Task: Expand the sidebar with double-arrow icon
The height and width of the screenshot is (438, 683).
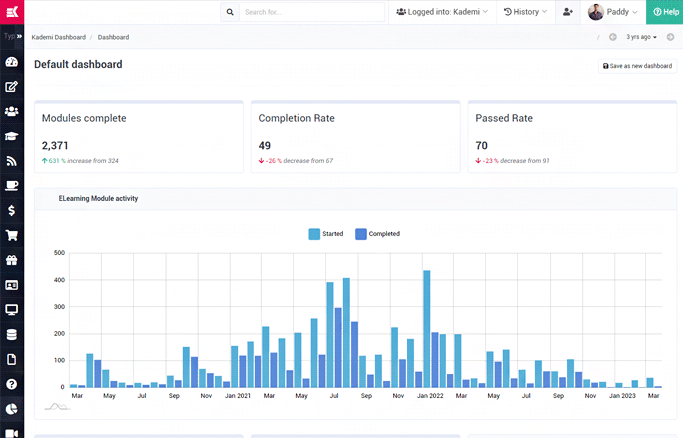Action: point(19,36)
